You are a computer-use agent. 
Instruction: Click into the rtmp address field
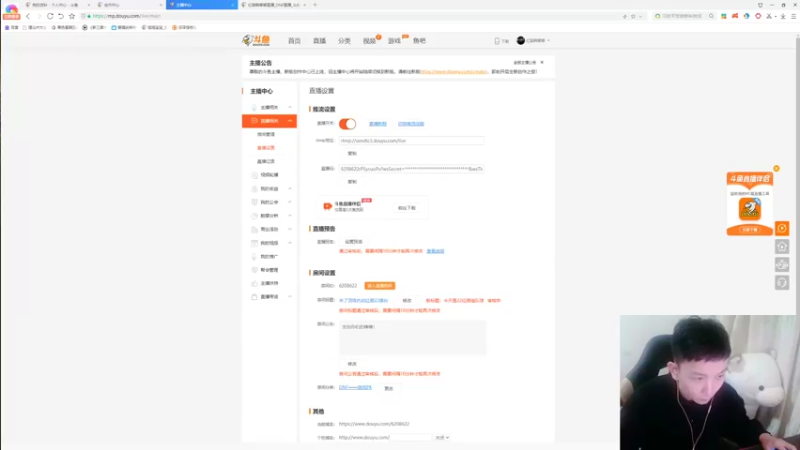tap(411, 141)
